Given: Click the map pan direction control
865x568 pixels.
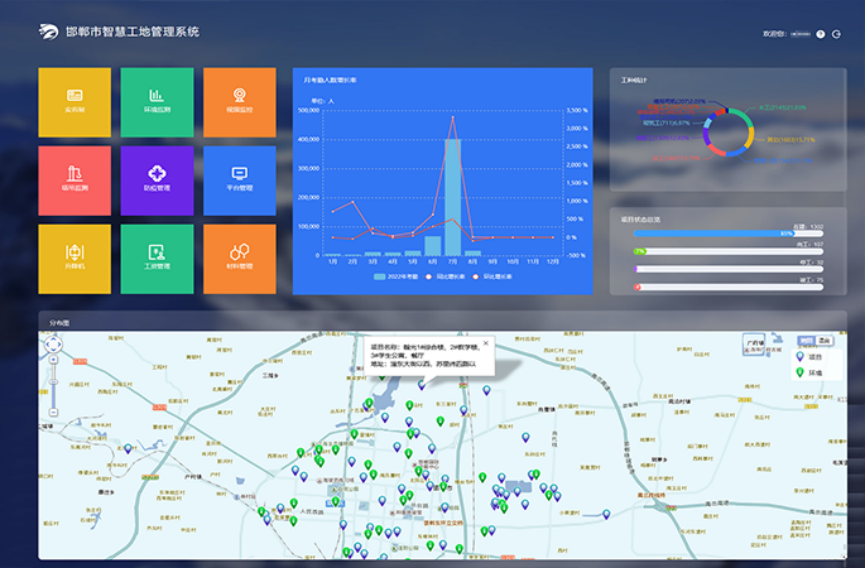Looking at the screenshot, I should tap(54, 345).
